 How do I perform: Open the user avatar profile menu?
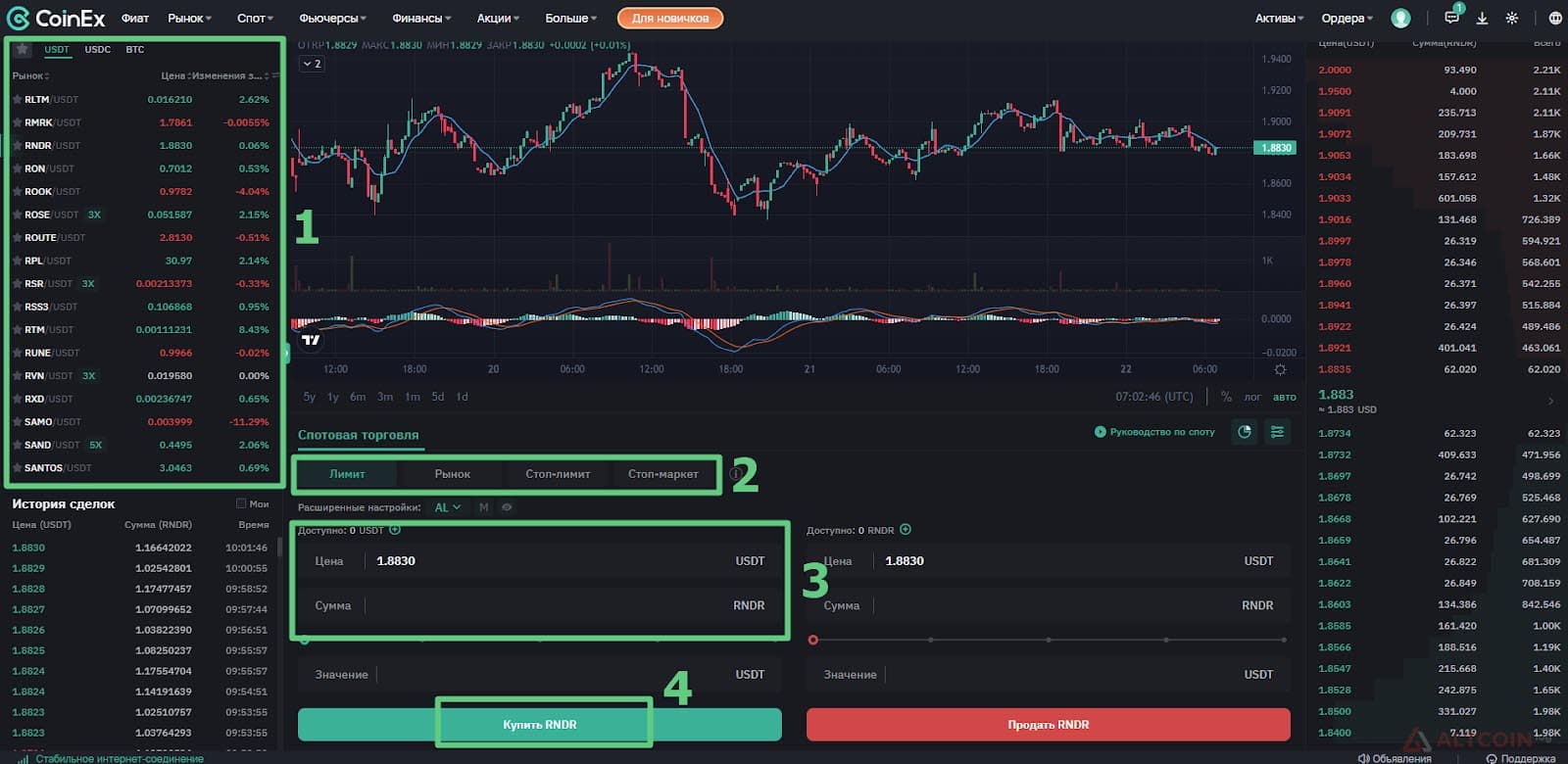[x=1400, y=18]
